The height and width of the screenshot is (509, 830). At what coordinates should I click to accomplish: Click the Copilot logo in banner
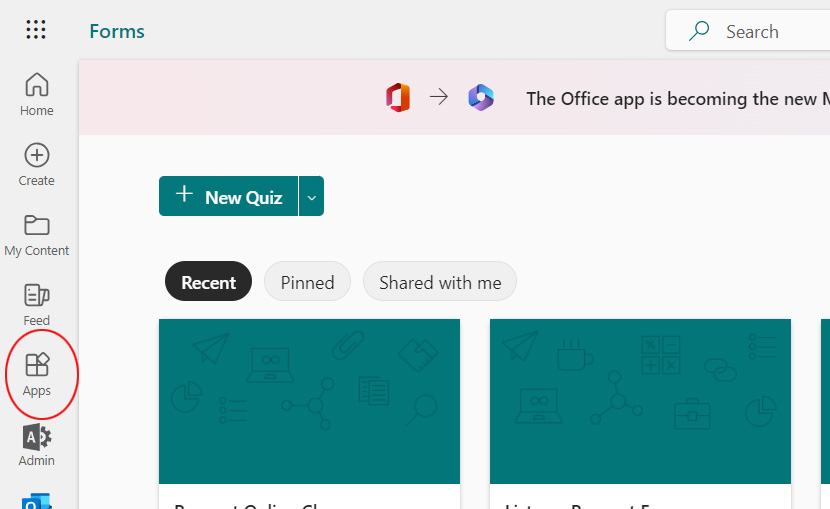pos(481,98)
